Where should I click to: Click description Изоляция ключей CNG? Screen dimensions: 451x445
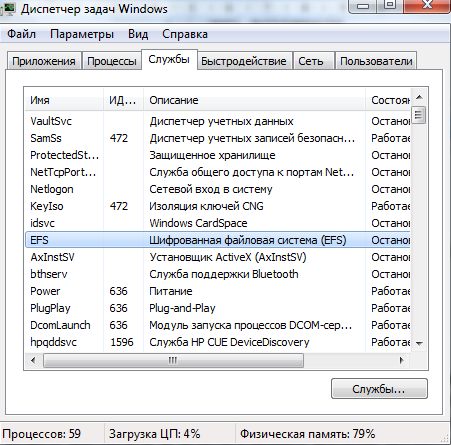[x=206, y=206]
